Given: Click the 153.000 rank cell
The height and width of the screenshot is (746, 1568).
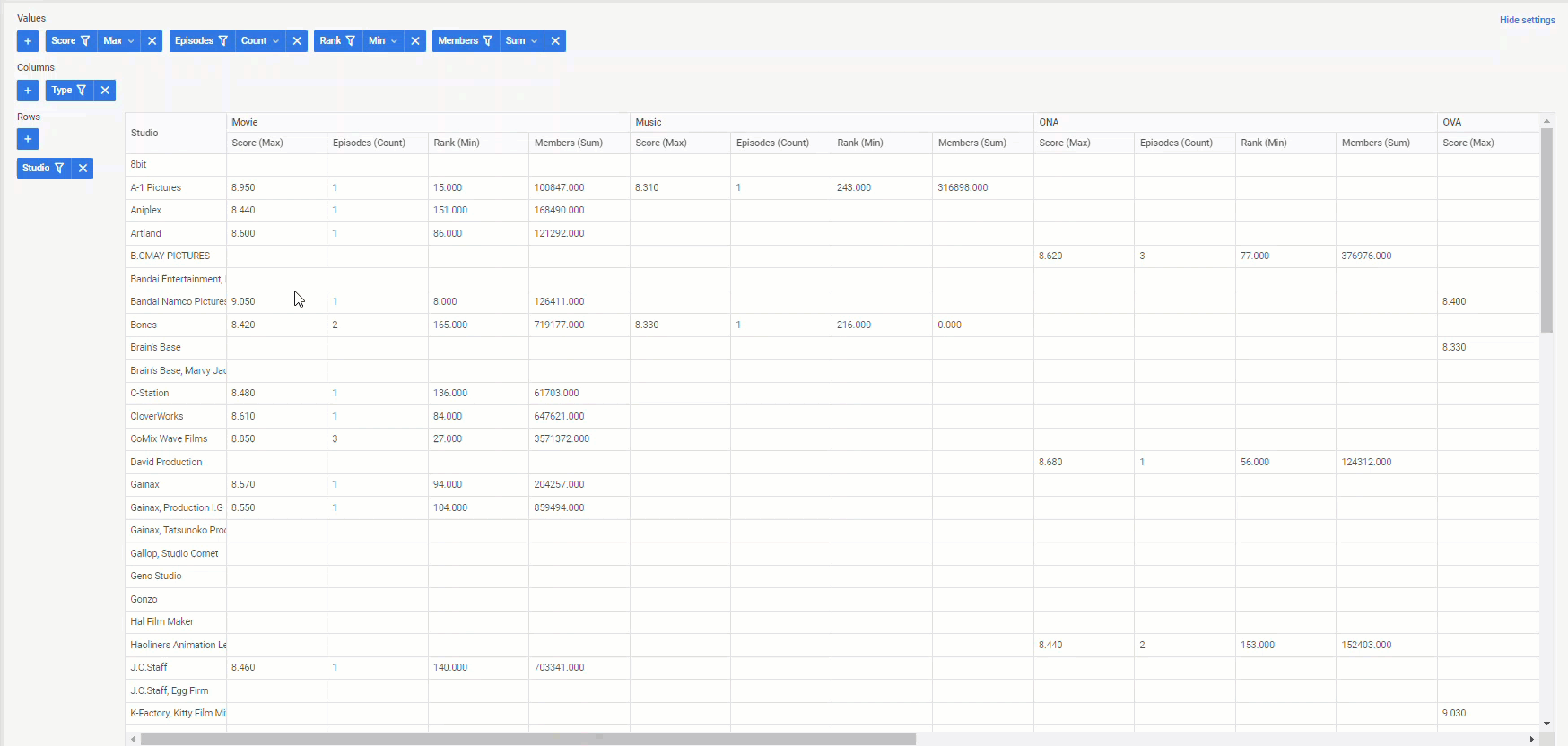Looking at the screenshot, I should pyautogui.click(x=1285, y=645).
